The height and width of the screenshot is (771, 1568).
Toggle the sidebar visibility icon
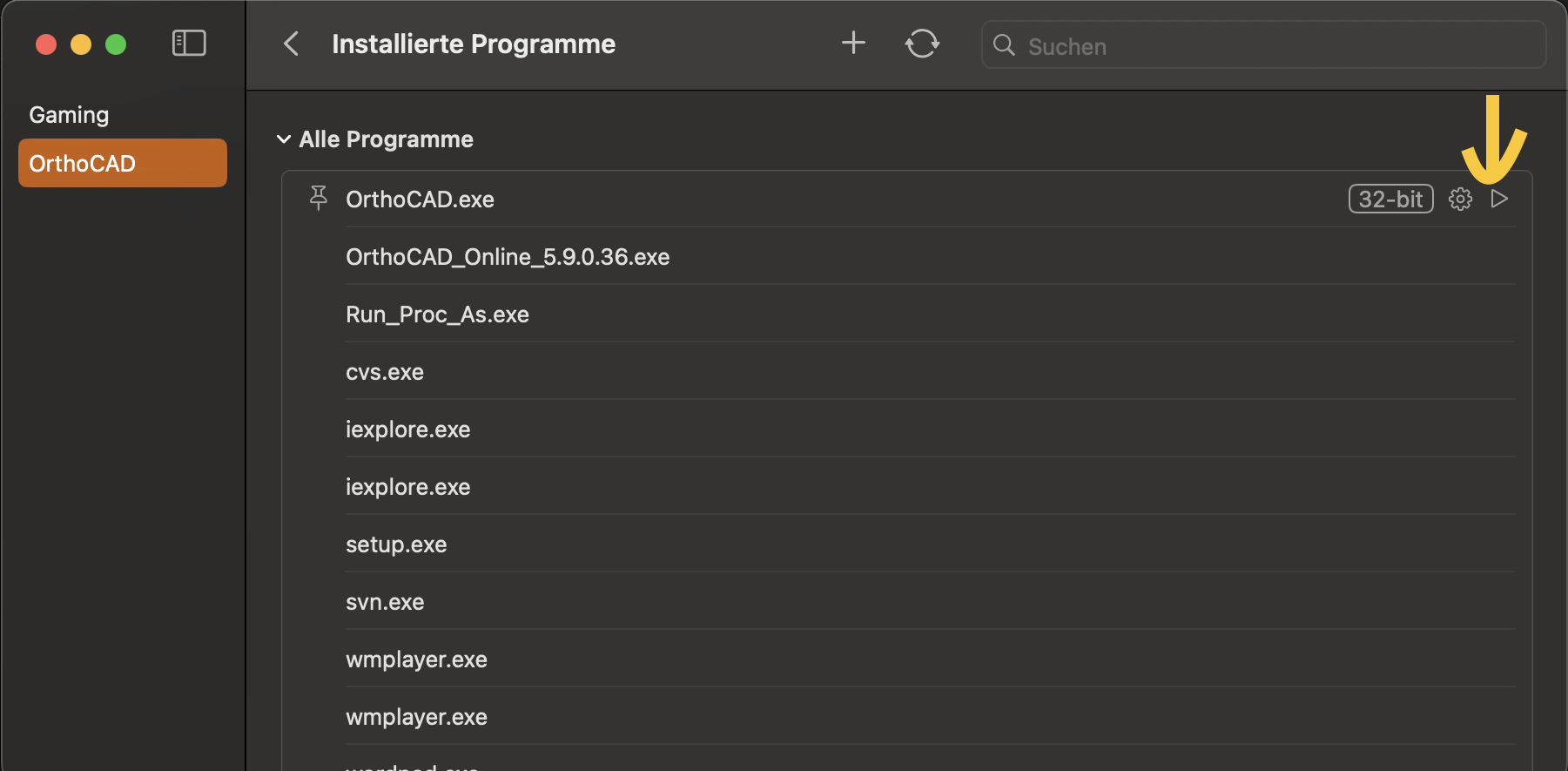tap(188, 42)
